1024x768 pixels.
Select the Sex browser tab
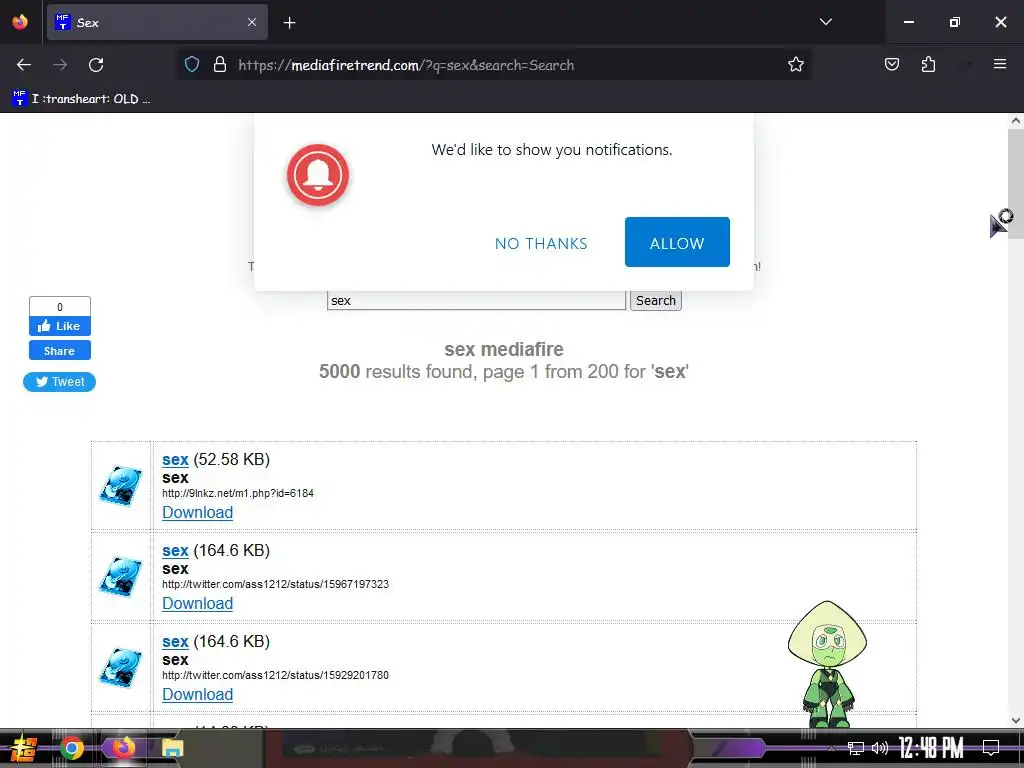(x=157, y=22)
